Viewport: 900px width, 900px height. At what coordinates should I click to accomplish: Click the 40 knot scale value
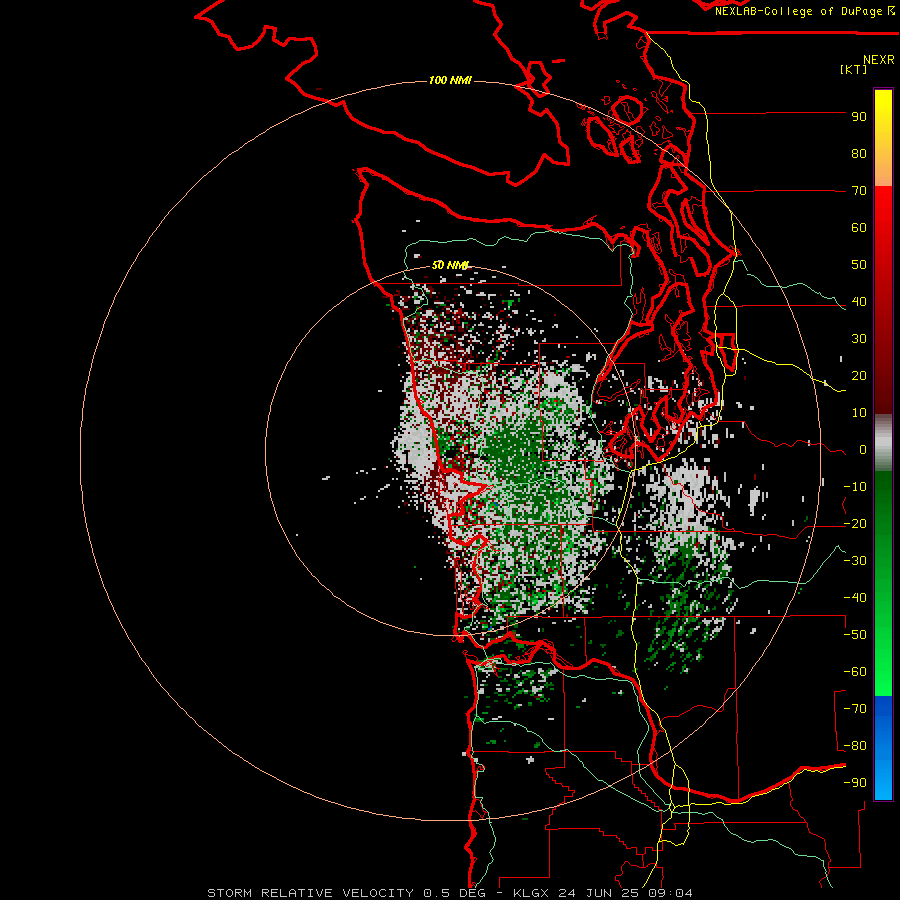(x=859, y=301)
